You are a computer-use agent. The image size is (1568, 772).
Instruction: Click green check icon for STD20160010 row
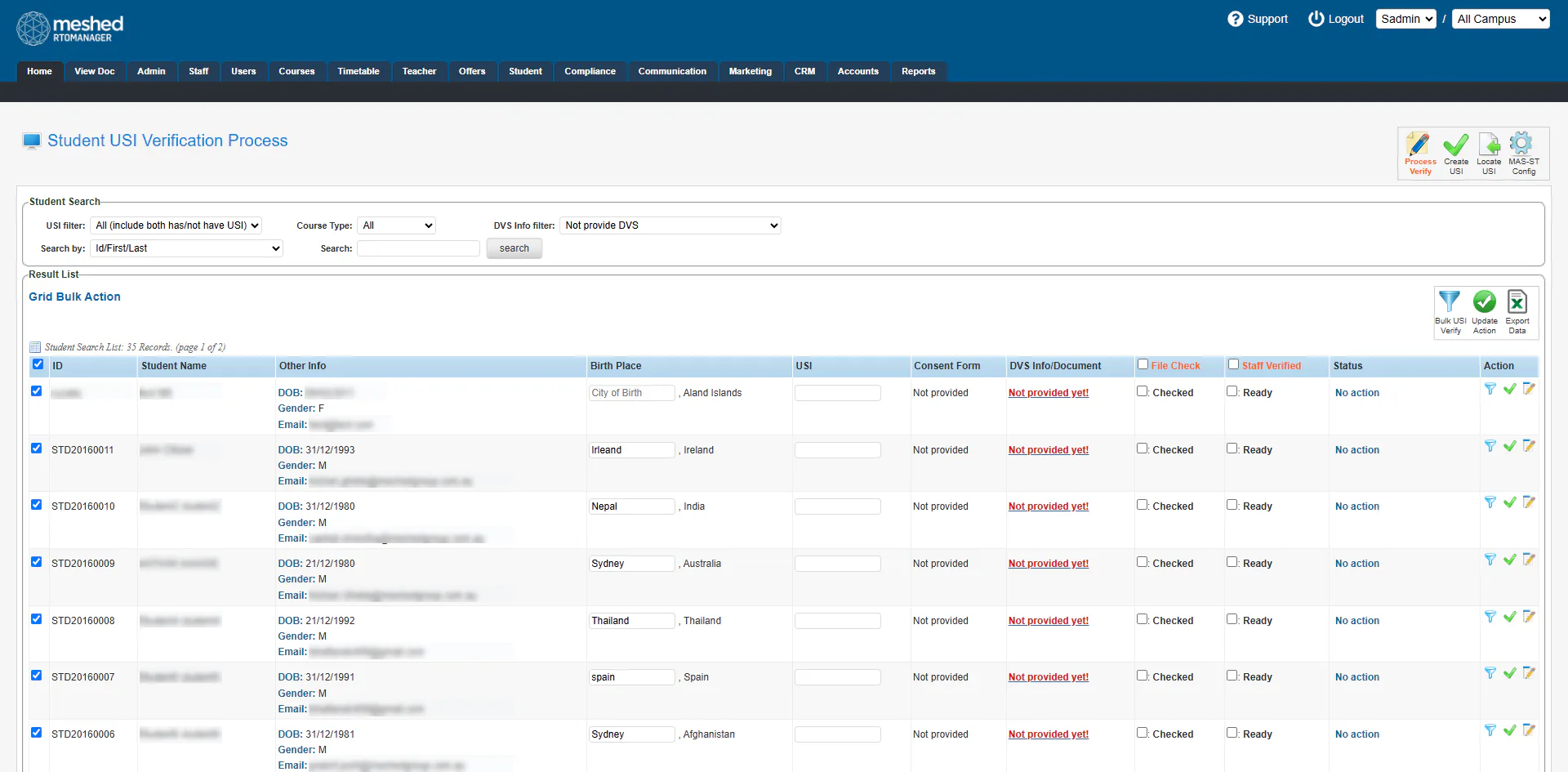click(x=1509, y=502)
